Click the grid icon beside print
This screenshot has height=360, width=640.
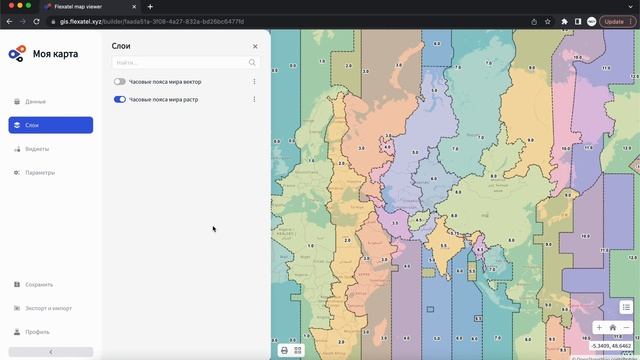[298, 350]
